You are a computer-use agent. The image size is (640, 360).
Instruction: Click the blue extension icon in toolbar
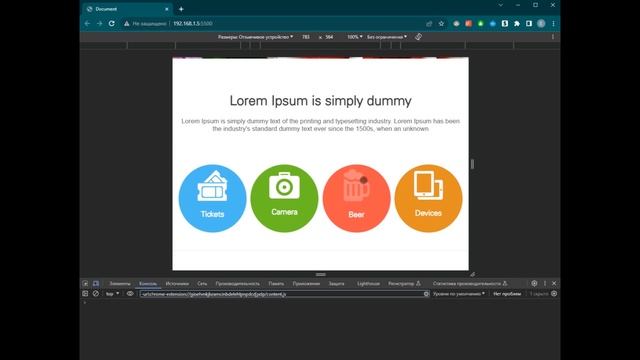click(493, 24)
